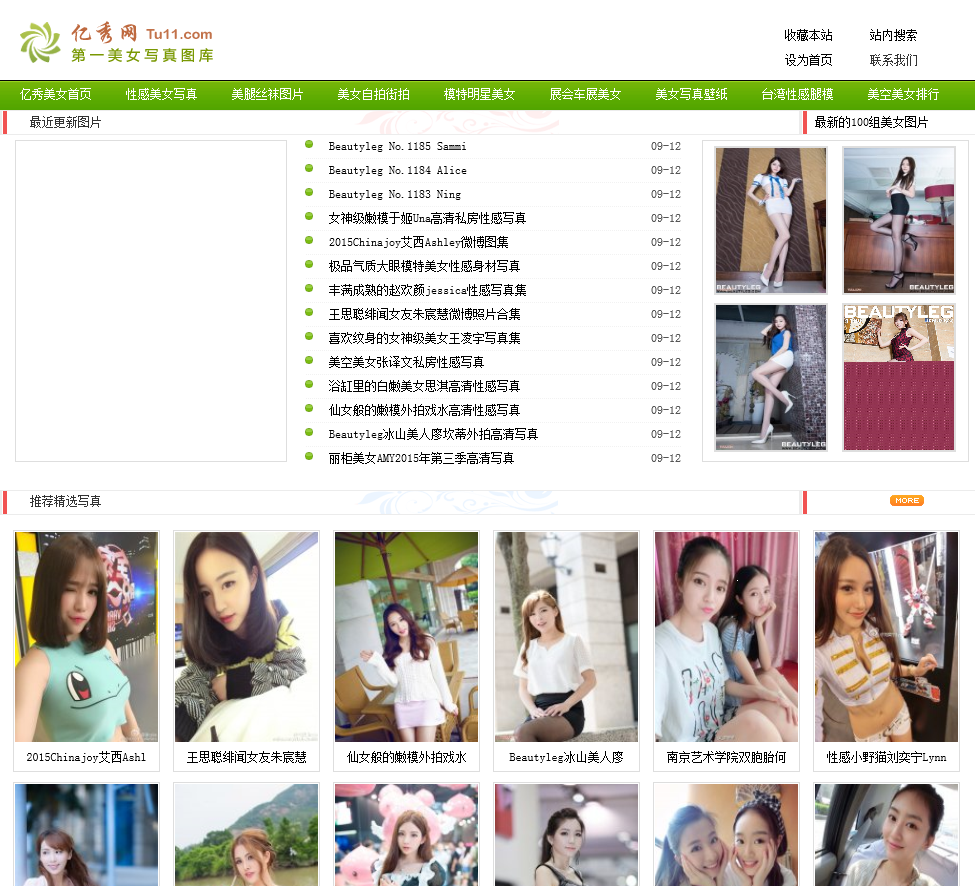Click second-row photo with pink plush toys

(407, 835)
